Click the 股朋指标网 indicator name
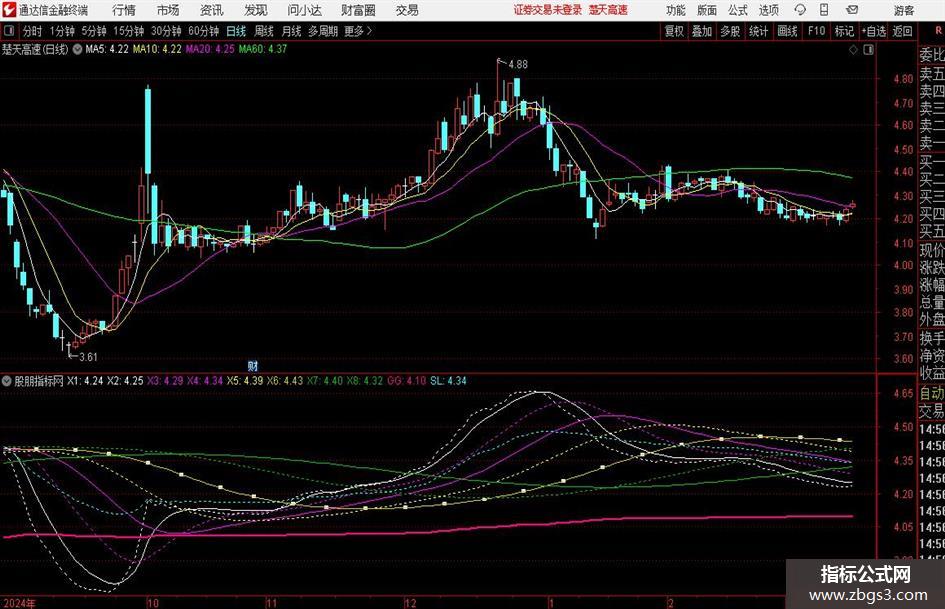 point(39,381)
